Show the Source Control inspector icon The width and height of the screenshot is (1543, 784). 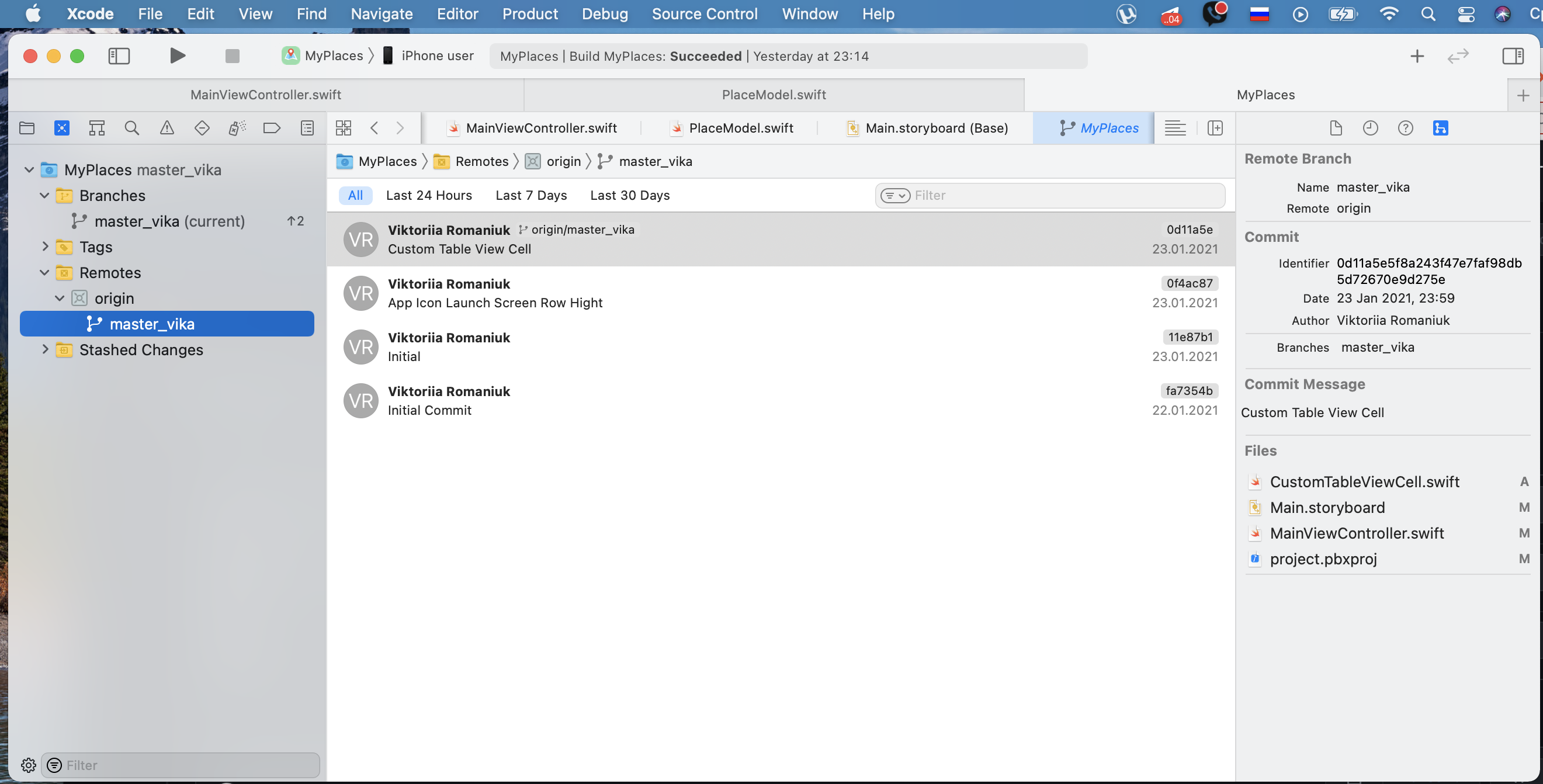click(x=1441, y=127)
